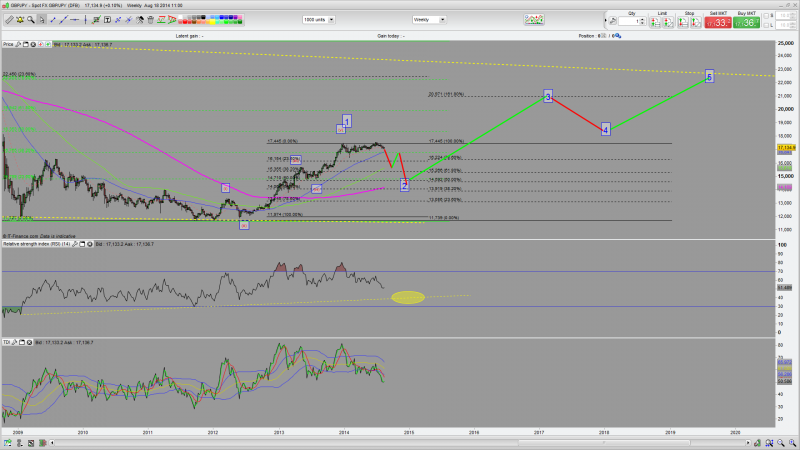
Task: Open the 1000 units dropdown
Action: [x=331, y=19]
